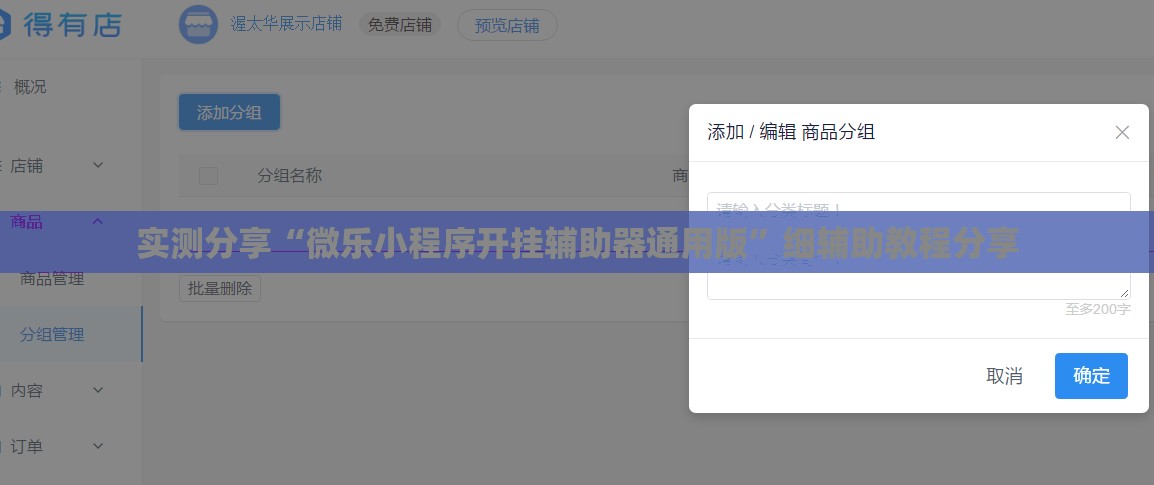The width and height of the screenshot is (1154, 485).
Task: Click 取消 in the dialog
Action: pyautogui.click(x=1004, y=376)
